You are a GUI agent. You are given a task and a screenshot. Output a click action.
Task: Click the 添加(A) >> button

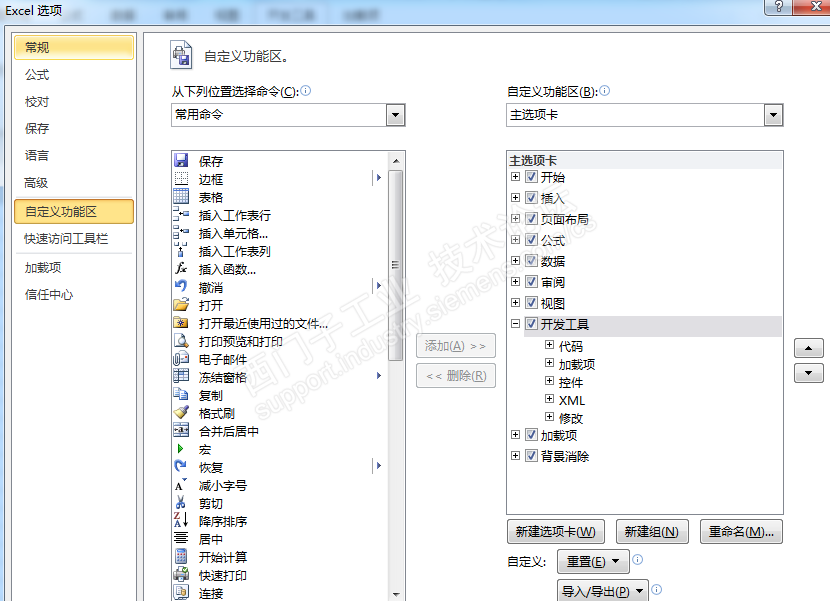coord(456,346)
